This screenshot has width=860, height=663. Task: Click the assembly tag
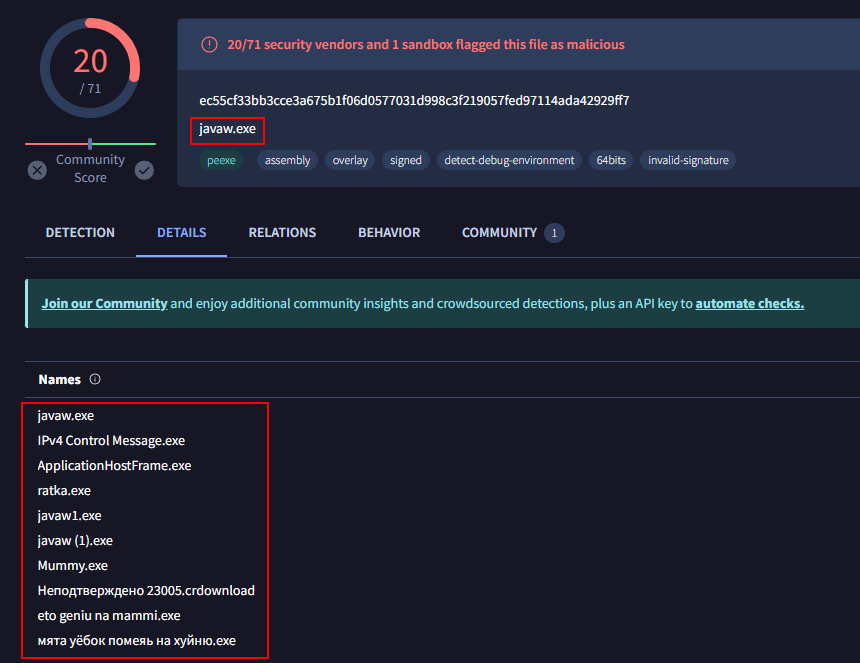pos(287,160)
